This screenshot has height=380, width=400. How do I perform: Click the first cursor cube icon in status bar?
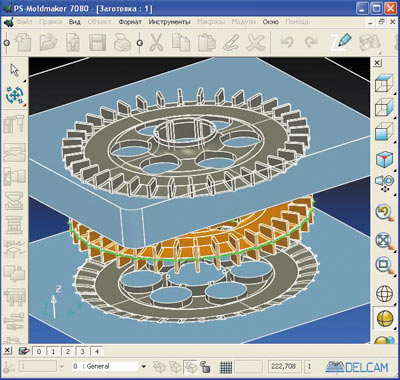click(x=159, y=367)
